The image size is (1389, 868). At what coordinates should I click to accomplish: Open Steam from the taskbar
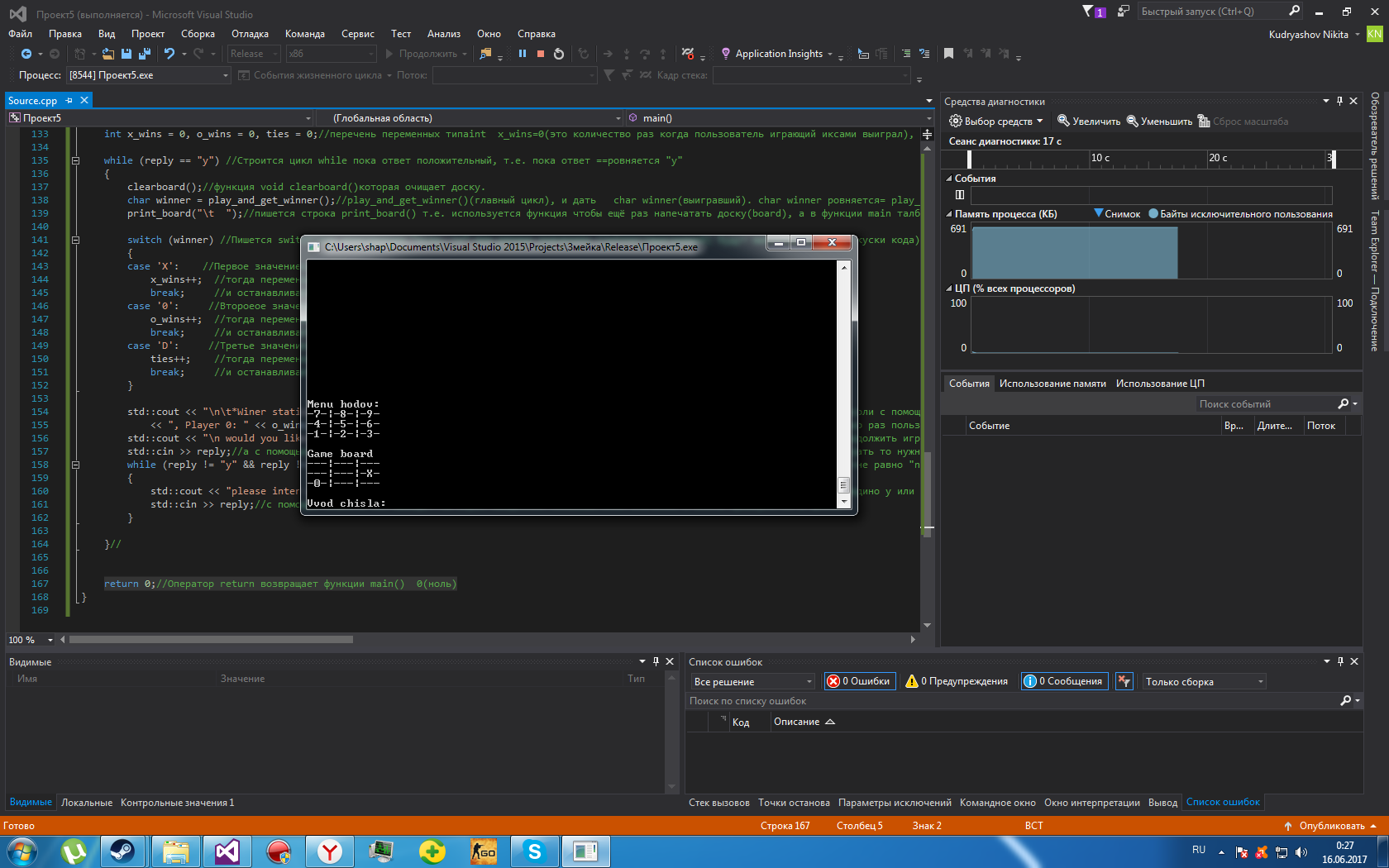point(122,851)
